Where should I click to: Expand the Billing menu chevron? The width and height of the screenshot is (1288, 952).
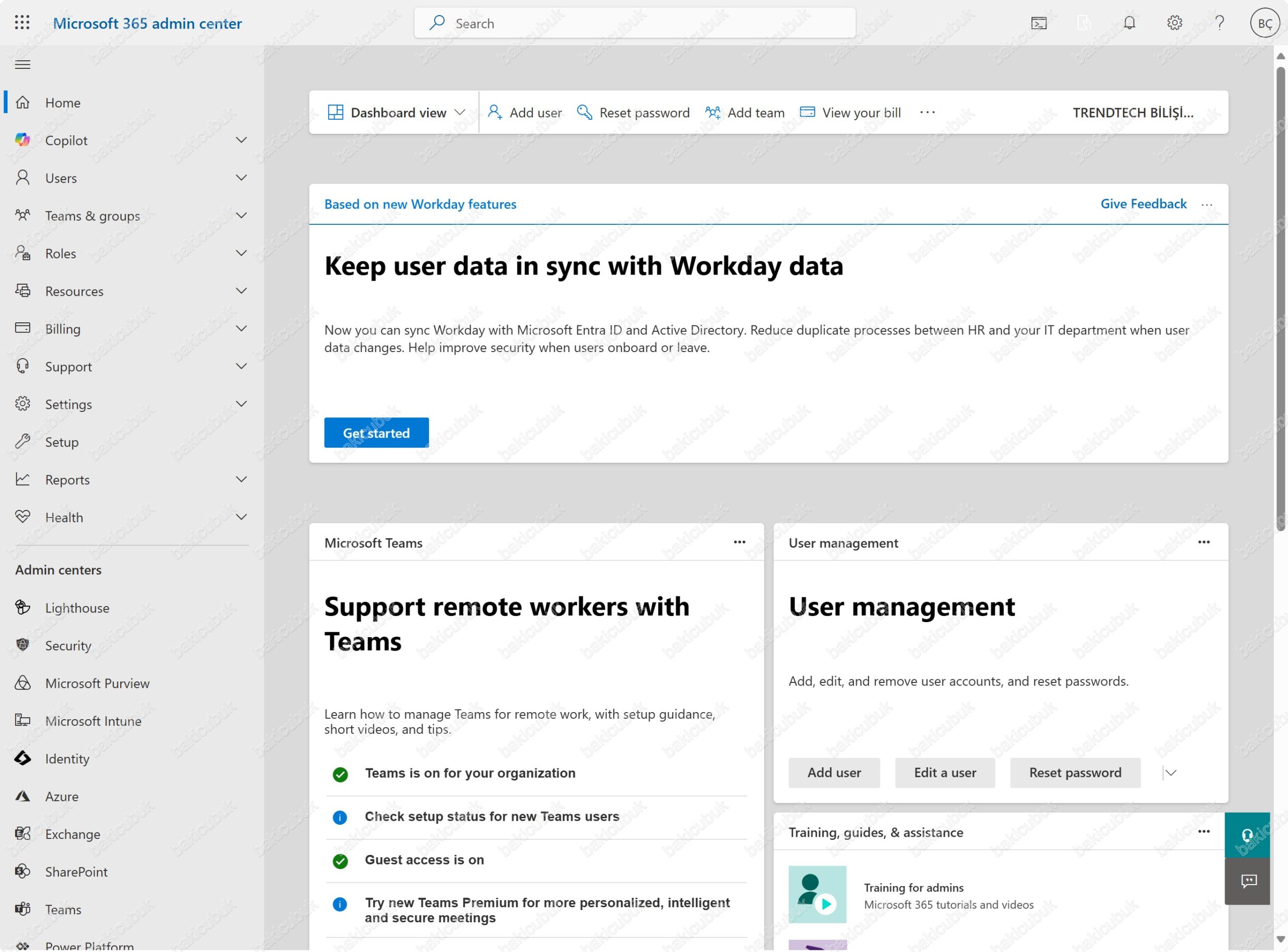pyautogui.click(x=242, y=328)
